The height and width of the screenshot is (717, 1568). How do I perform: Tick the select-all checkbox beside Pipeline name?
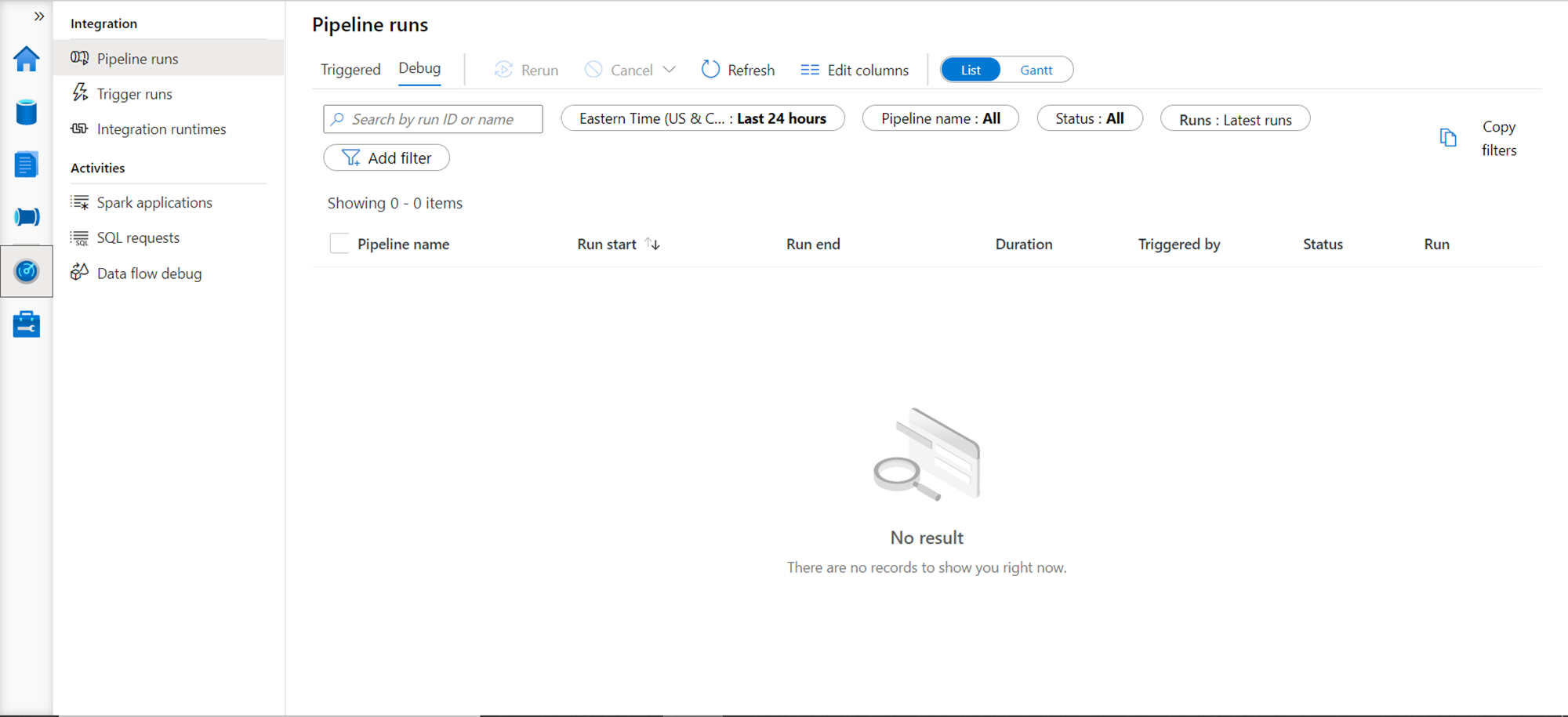coord(339,244)
